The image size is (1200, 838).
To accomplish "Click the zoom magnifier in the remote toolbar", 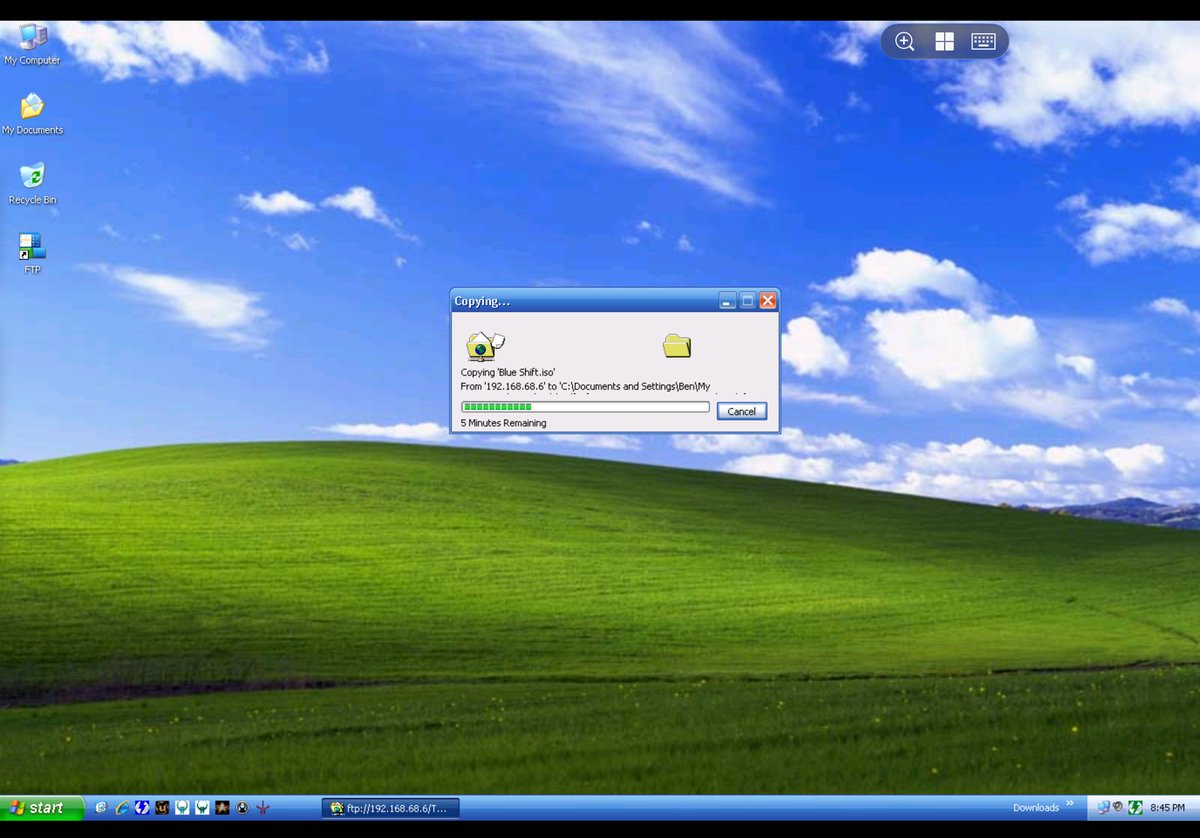I will (905, 41).
